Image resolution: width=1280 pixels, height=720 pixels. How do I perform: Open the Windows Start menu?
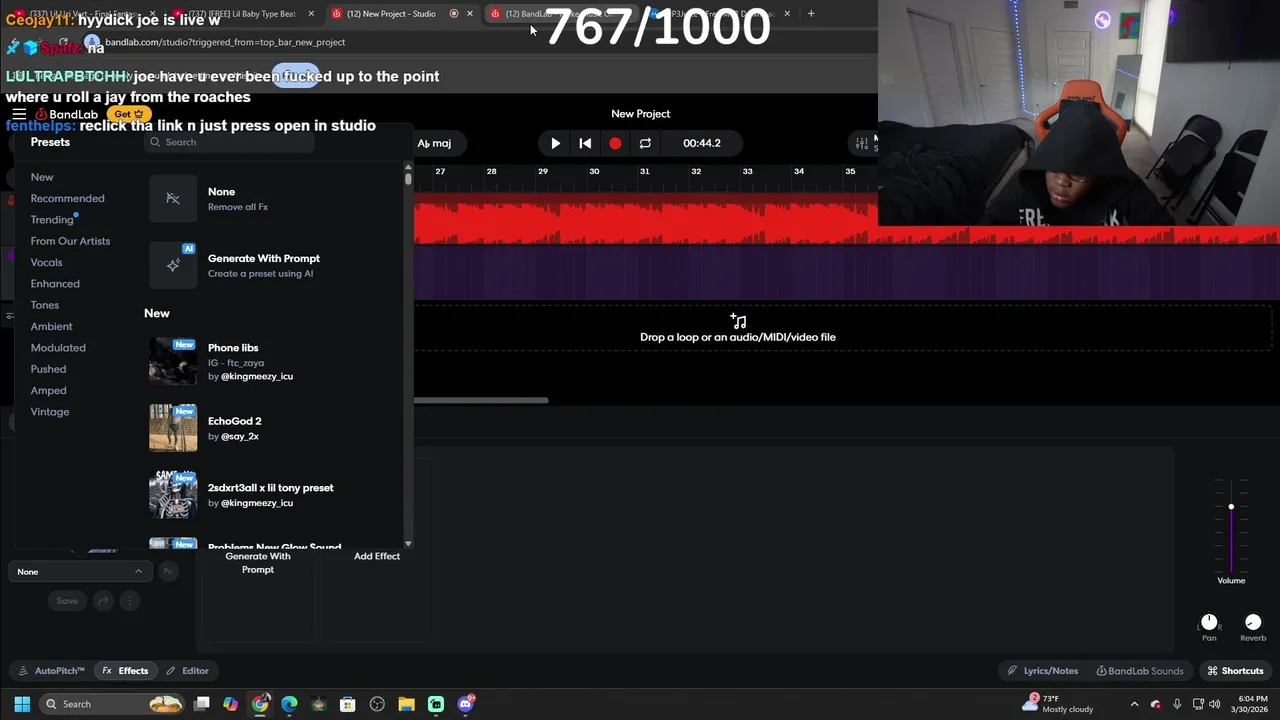(22, 704)
